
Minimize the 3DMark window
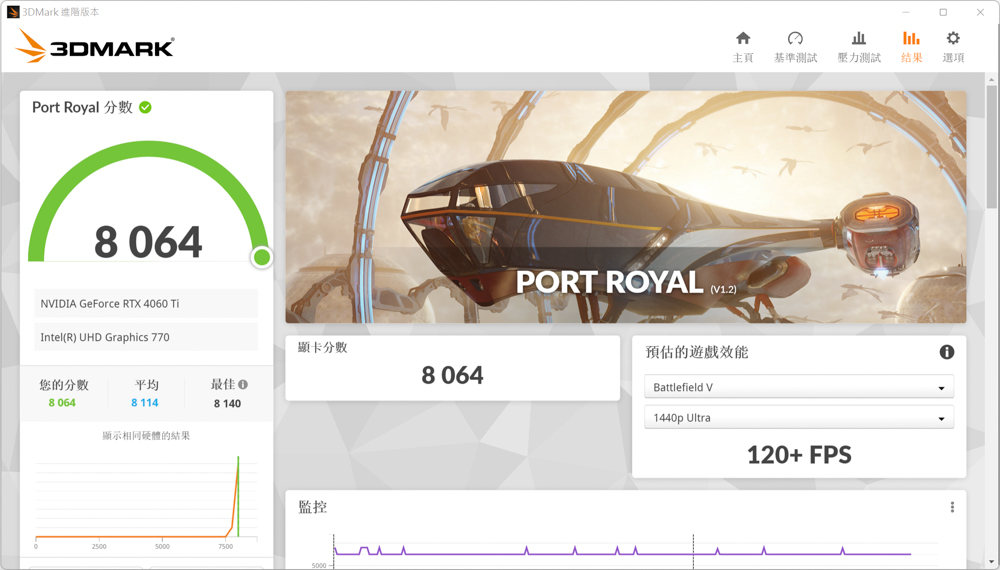[x=906, y=12]
